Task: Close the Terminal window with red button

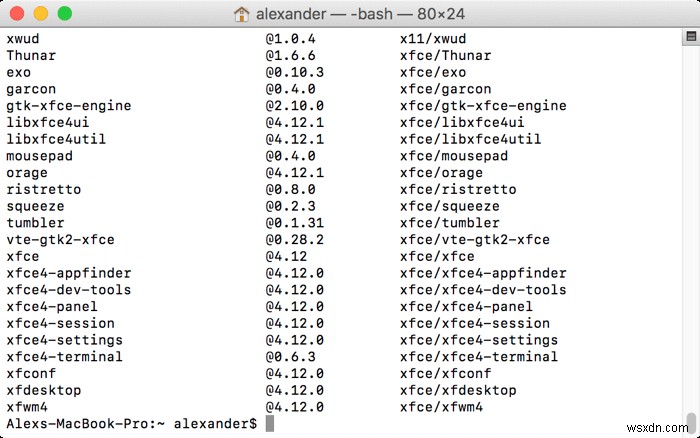Action: (20, 14)
